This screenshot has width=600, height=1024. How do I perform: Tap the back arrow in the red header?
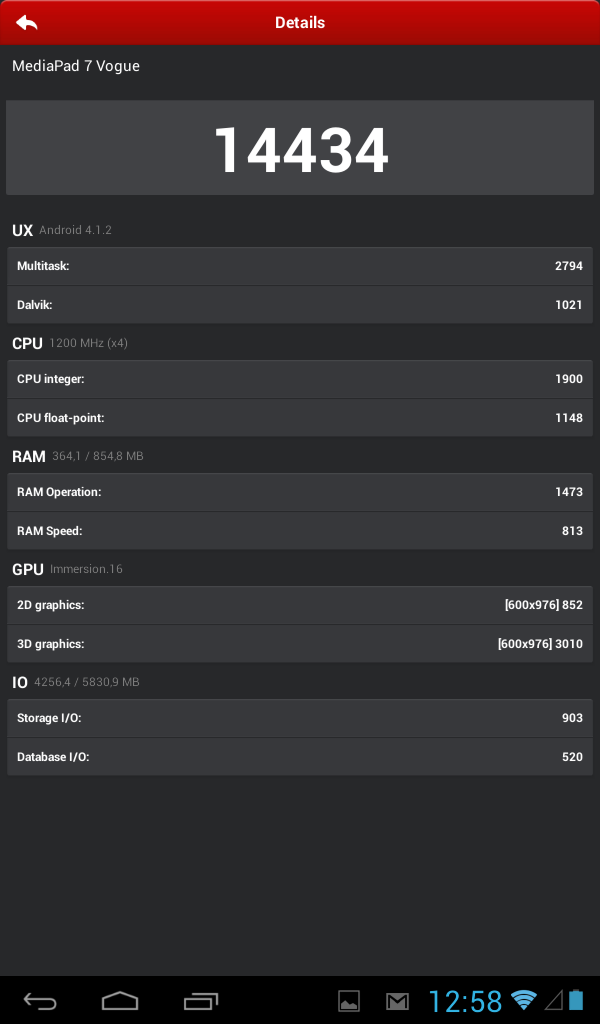point(27,22)
